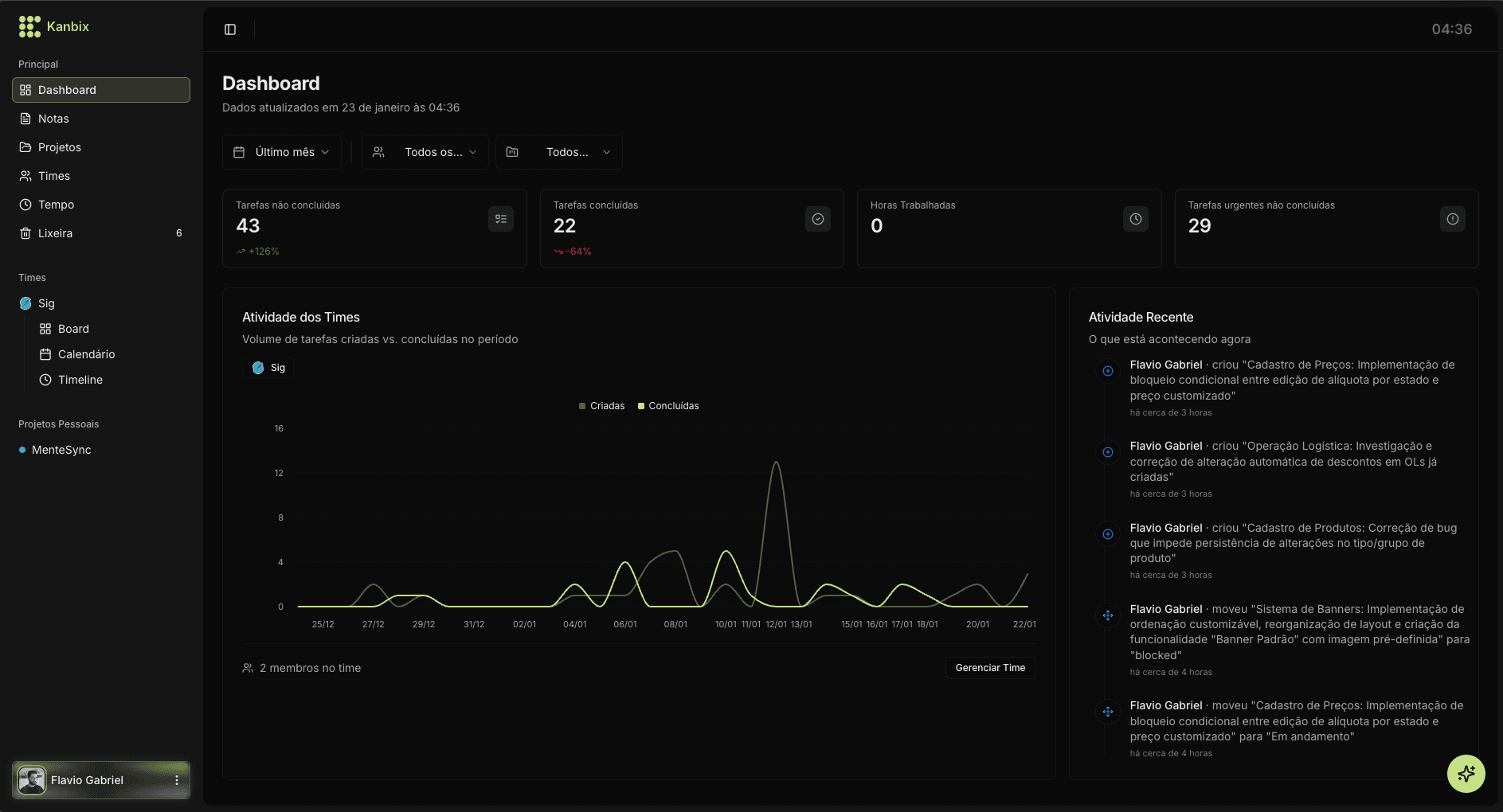
Task: Go to Notas in sidebar
Action: pos(53,119)
